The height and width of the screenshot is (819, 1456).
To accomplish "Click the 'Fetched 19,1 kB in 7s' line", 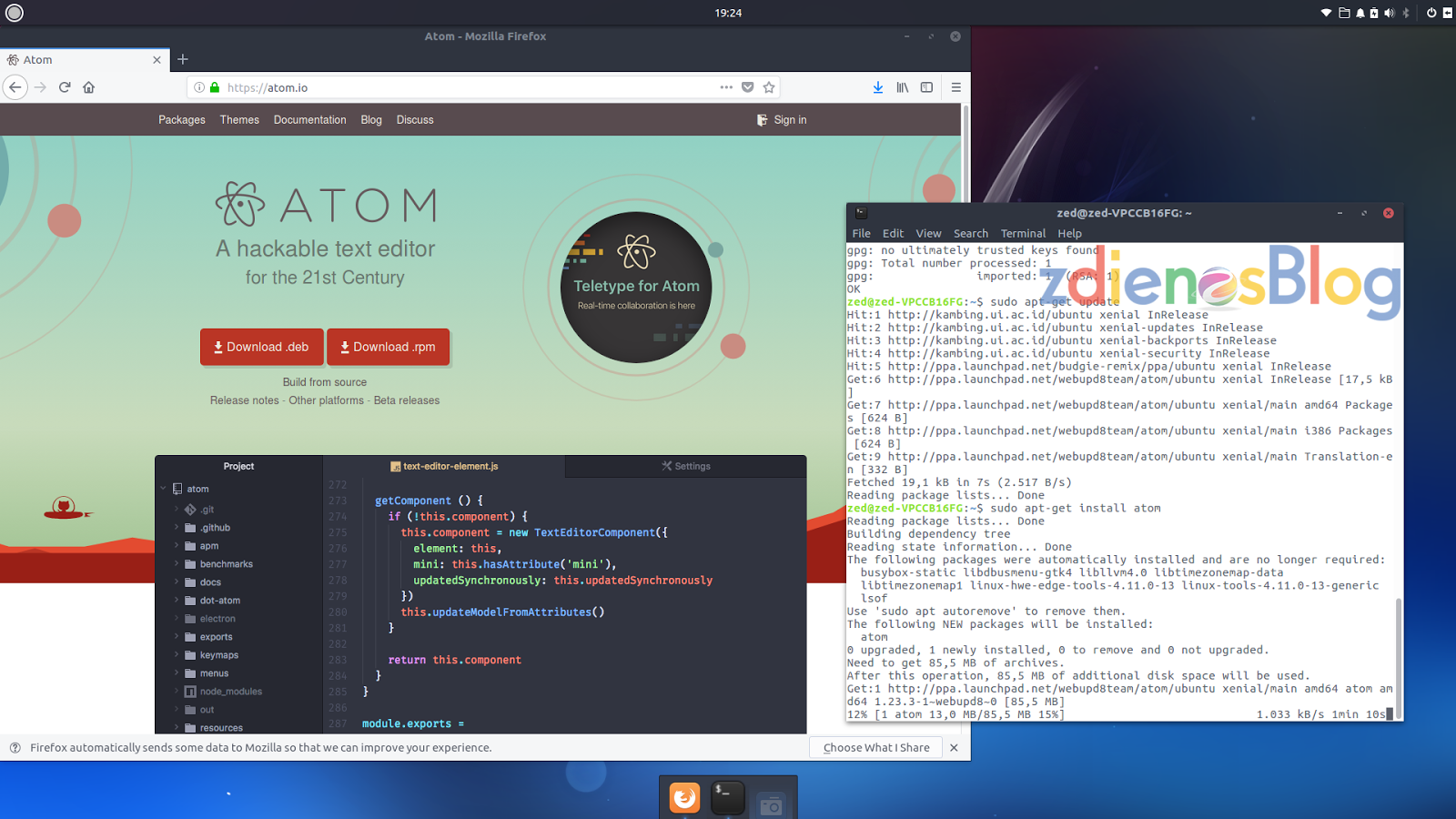I will [x=959, y=483].
